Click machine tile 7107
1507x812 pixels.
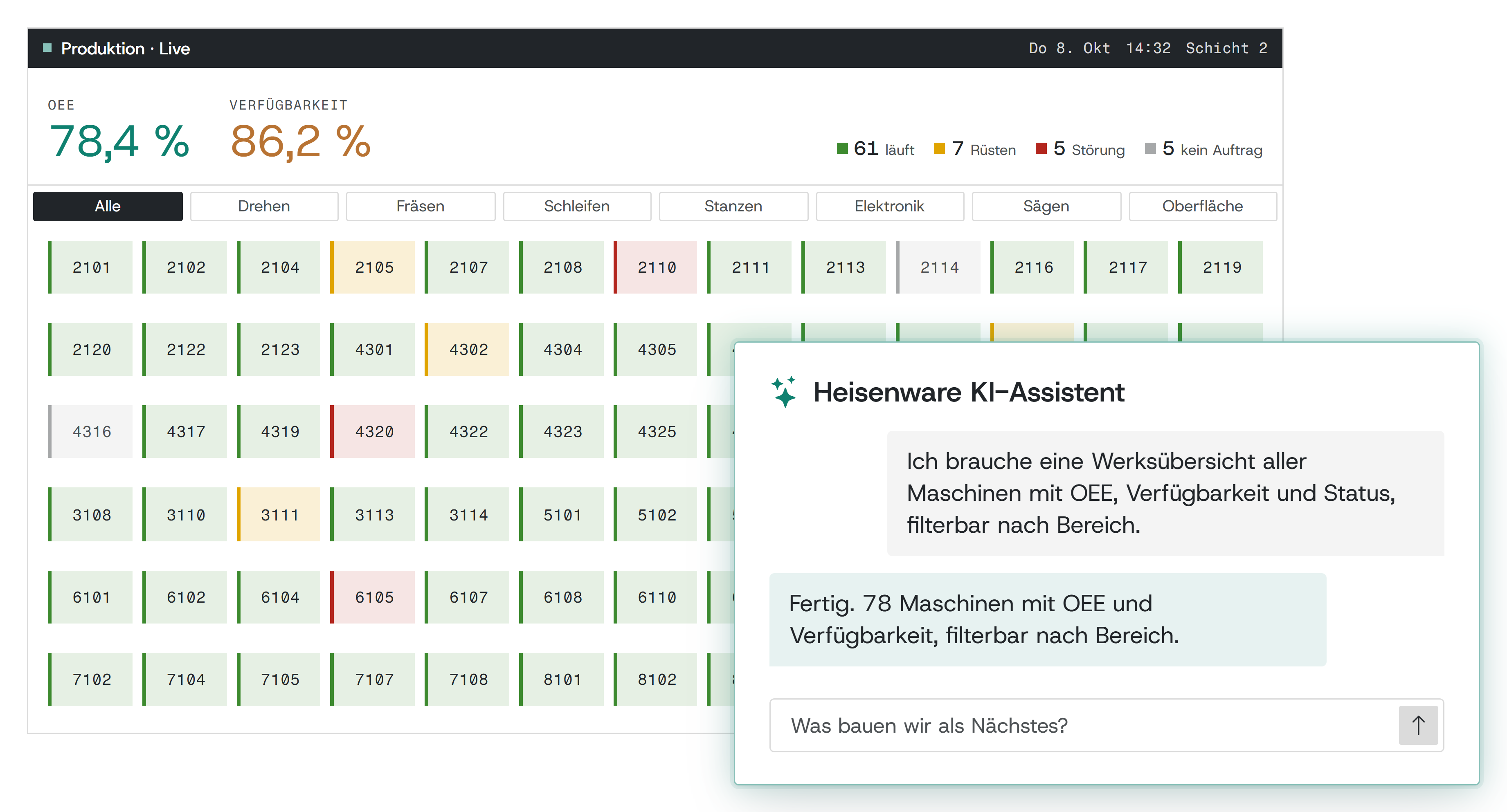(x=373, y=679)
